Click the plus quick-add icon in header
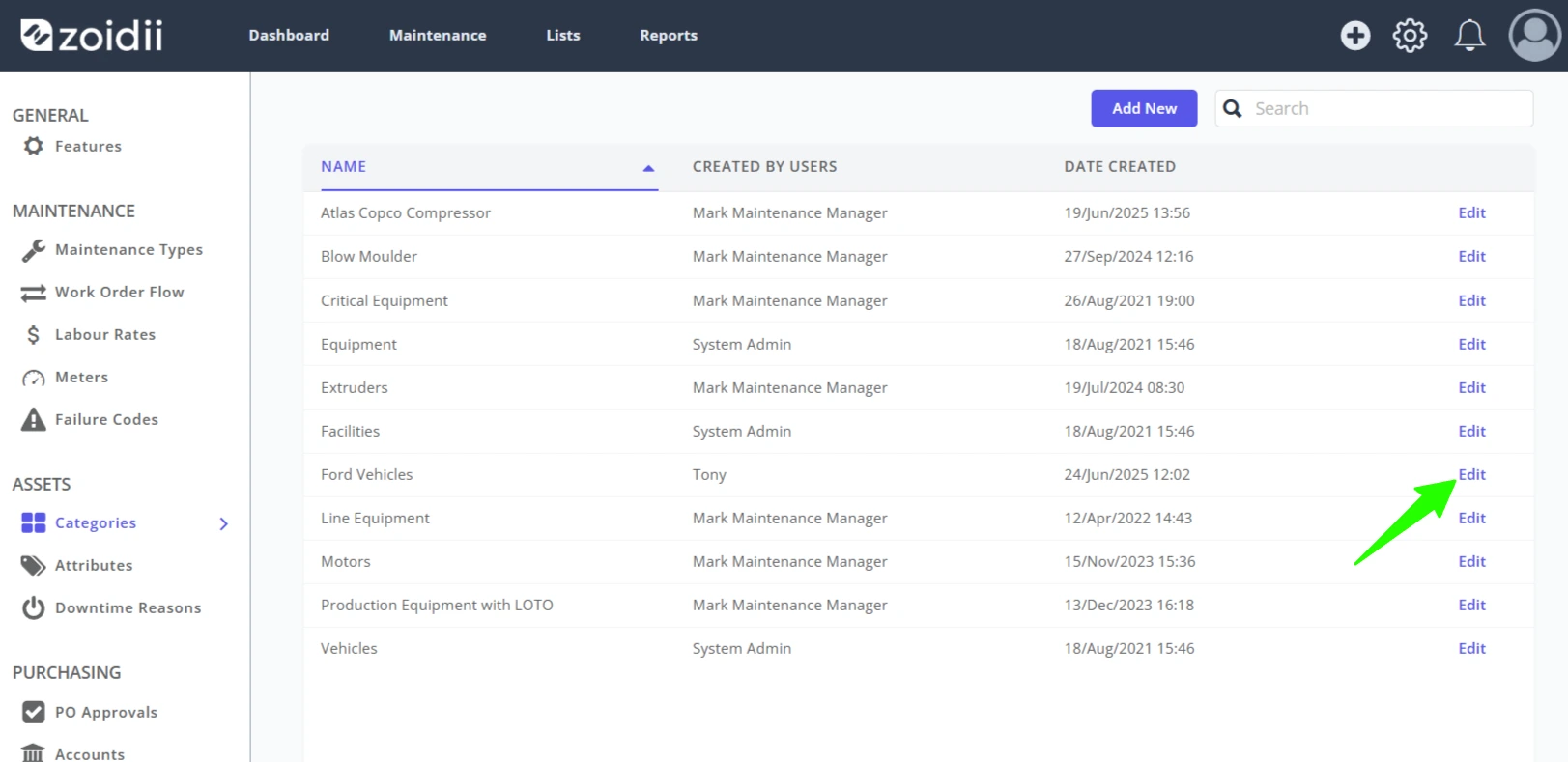Viewport: 1568px width, 762px height. (1354, 36)
